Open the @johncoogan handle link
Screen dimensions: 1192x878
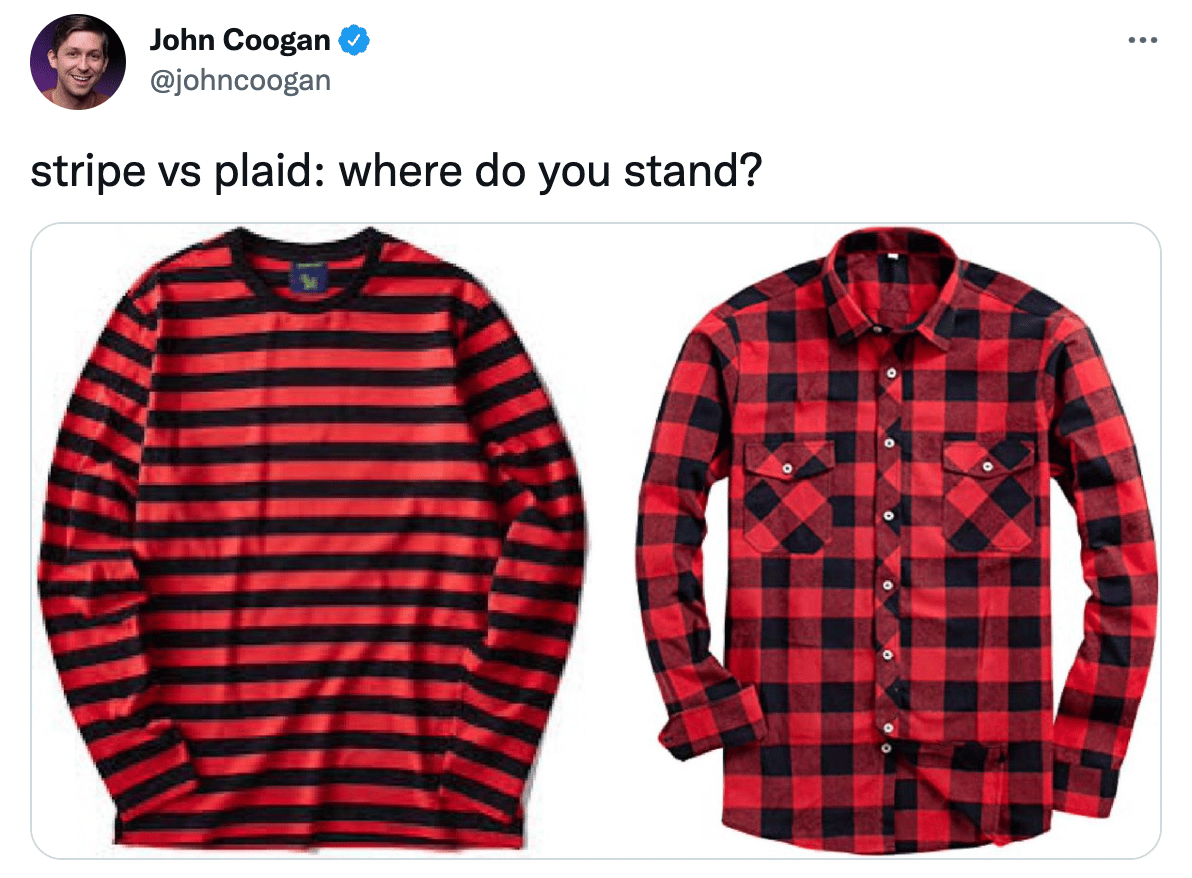tap(240, 81)
